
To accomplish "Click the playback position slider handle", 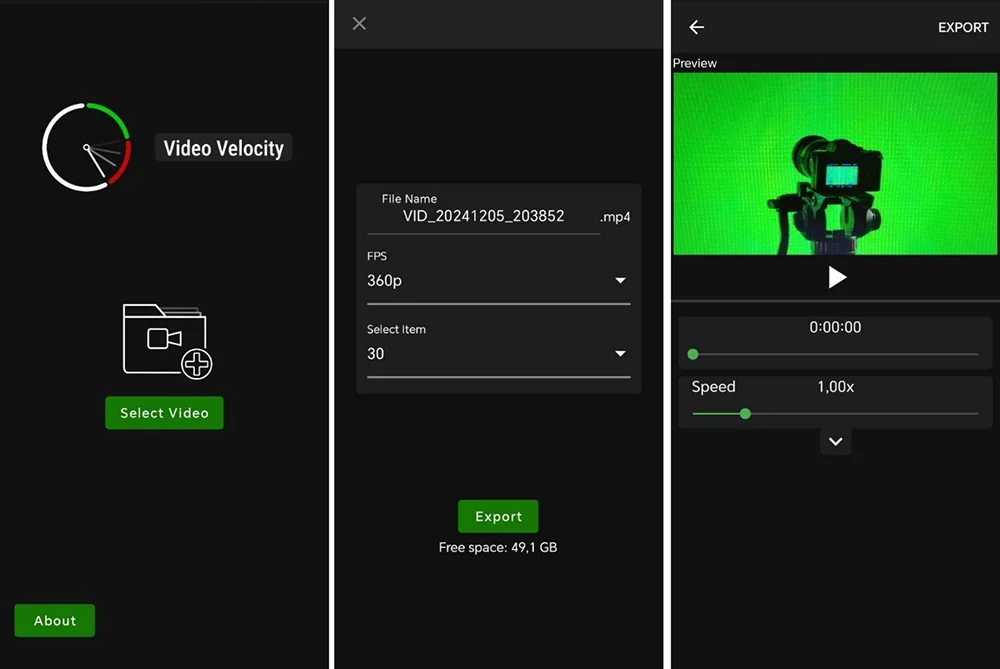I will pos(693,354).
